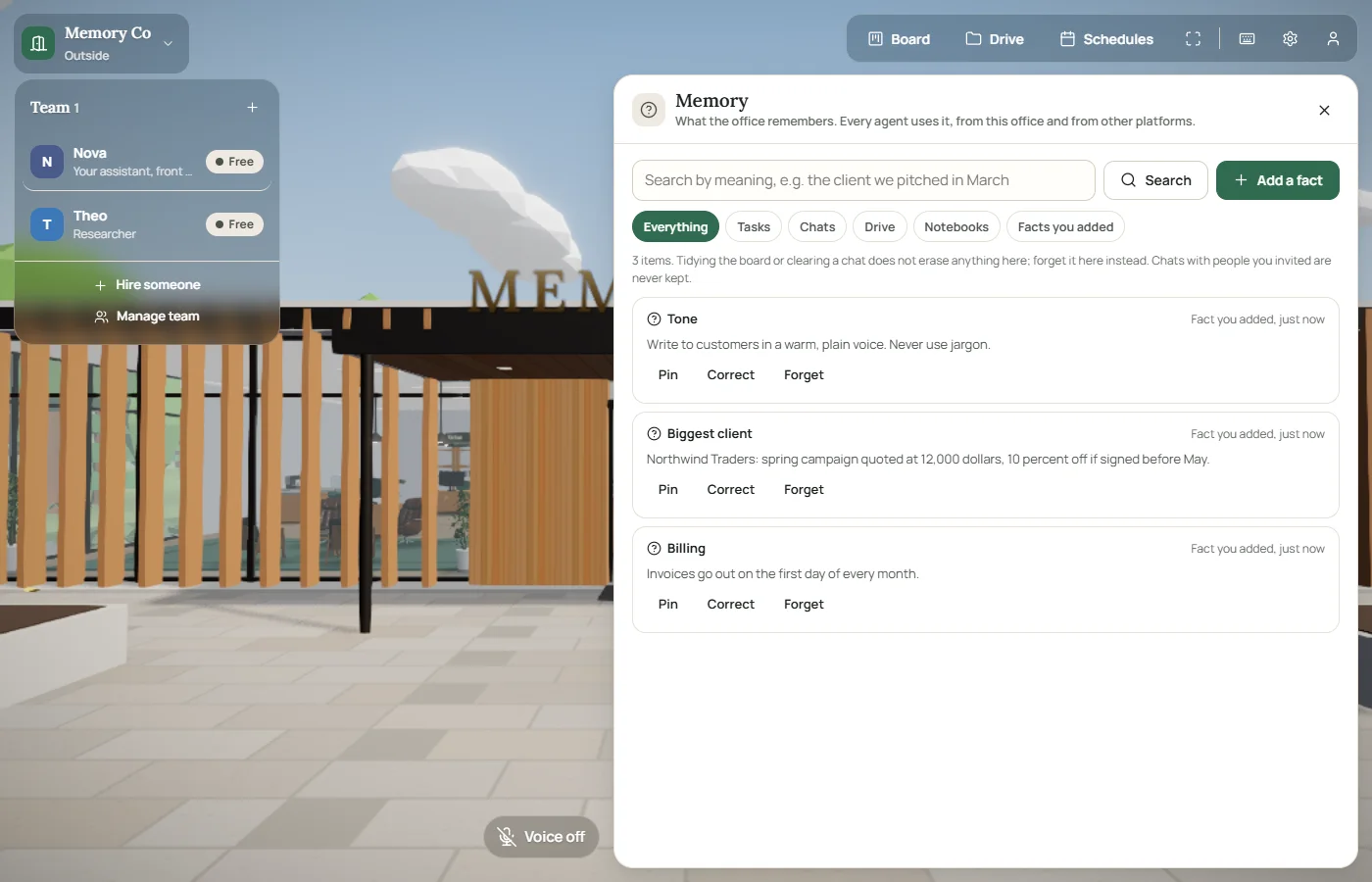
Task: Enter fullscreen mode via the frame icon
Action: [x=1193, y=39]
